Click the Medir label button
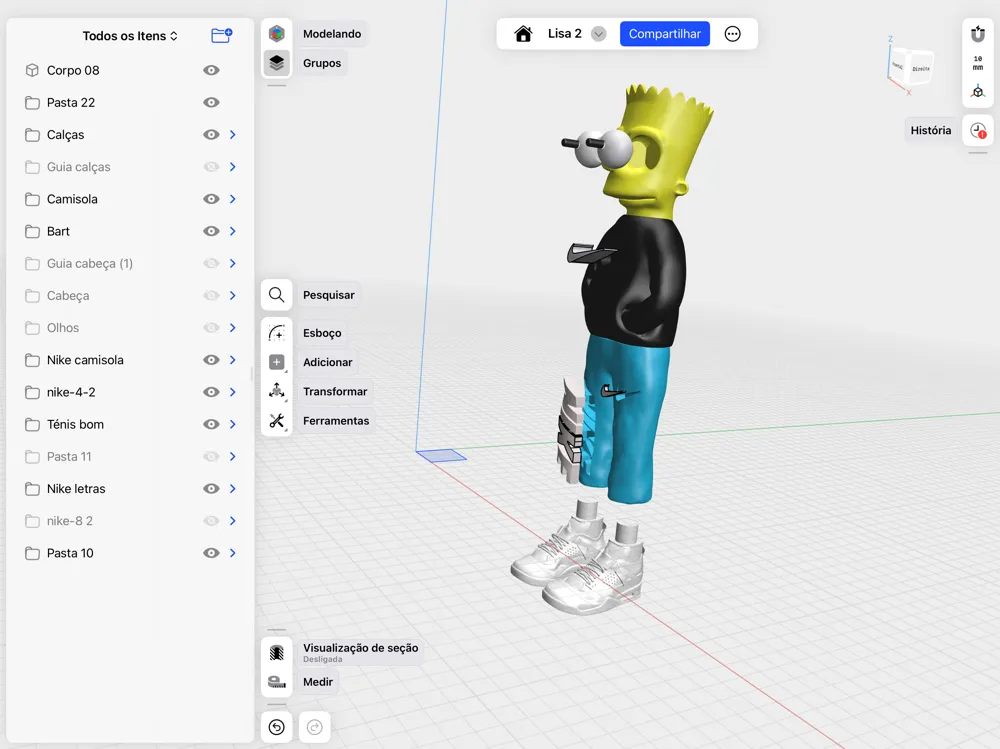The height and width of the screenshot is (749, 1000). (x=318, y=681)
